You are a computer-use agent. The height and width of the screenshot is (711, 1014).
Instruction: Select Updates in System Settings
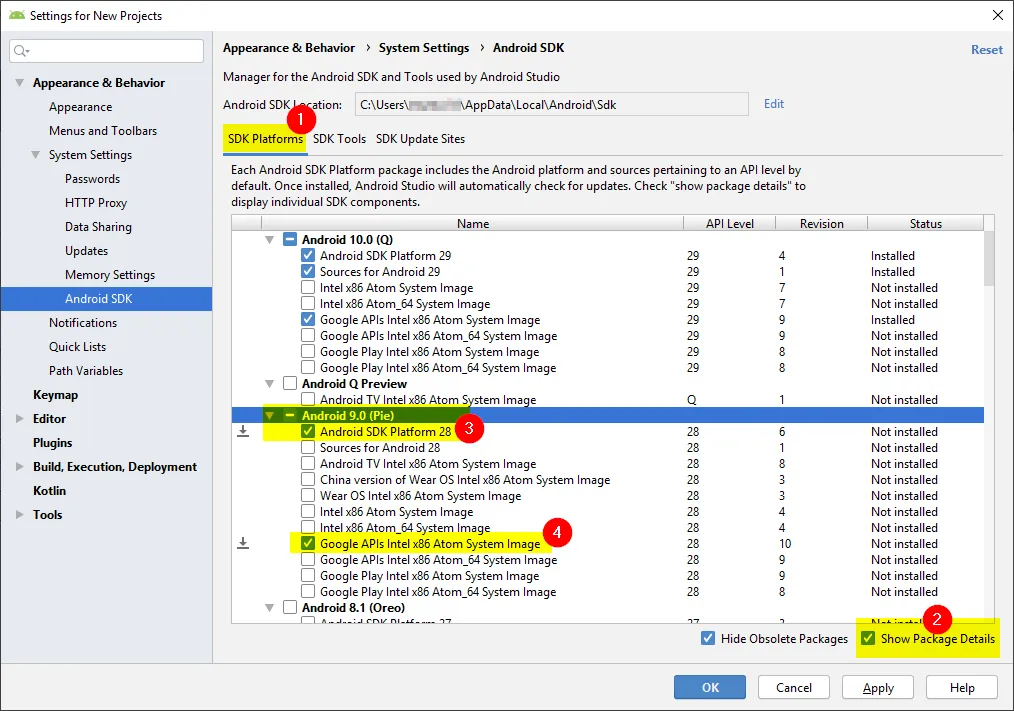coord(87,250)
